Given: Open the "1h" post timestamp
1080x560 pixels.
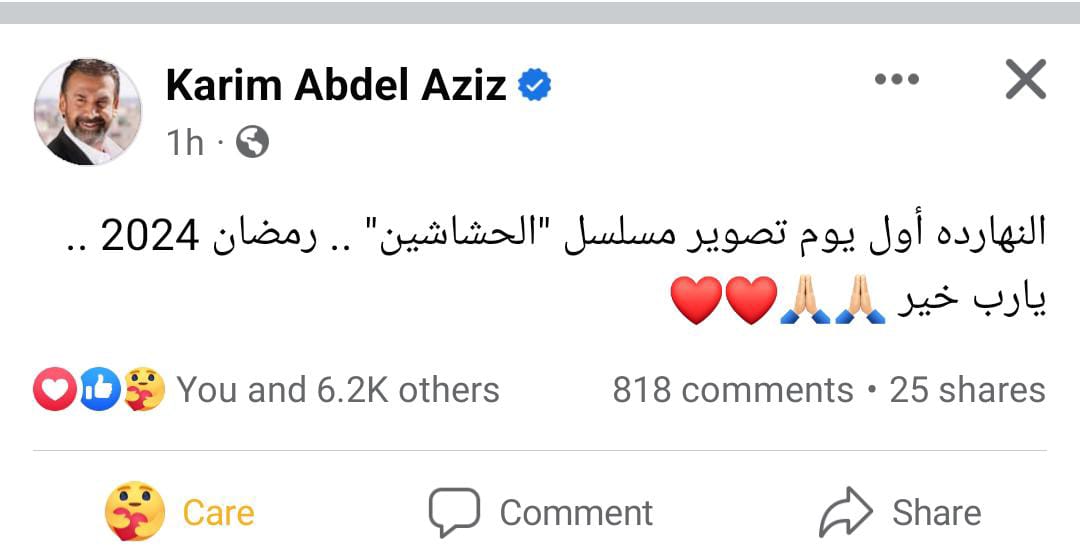Looking at the screenshot, I should (185, 143).
